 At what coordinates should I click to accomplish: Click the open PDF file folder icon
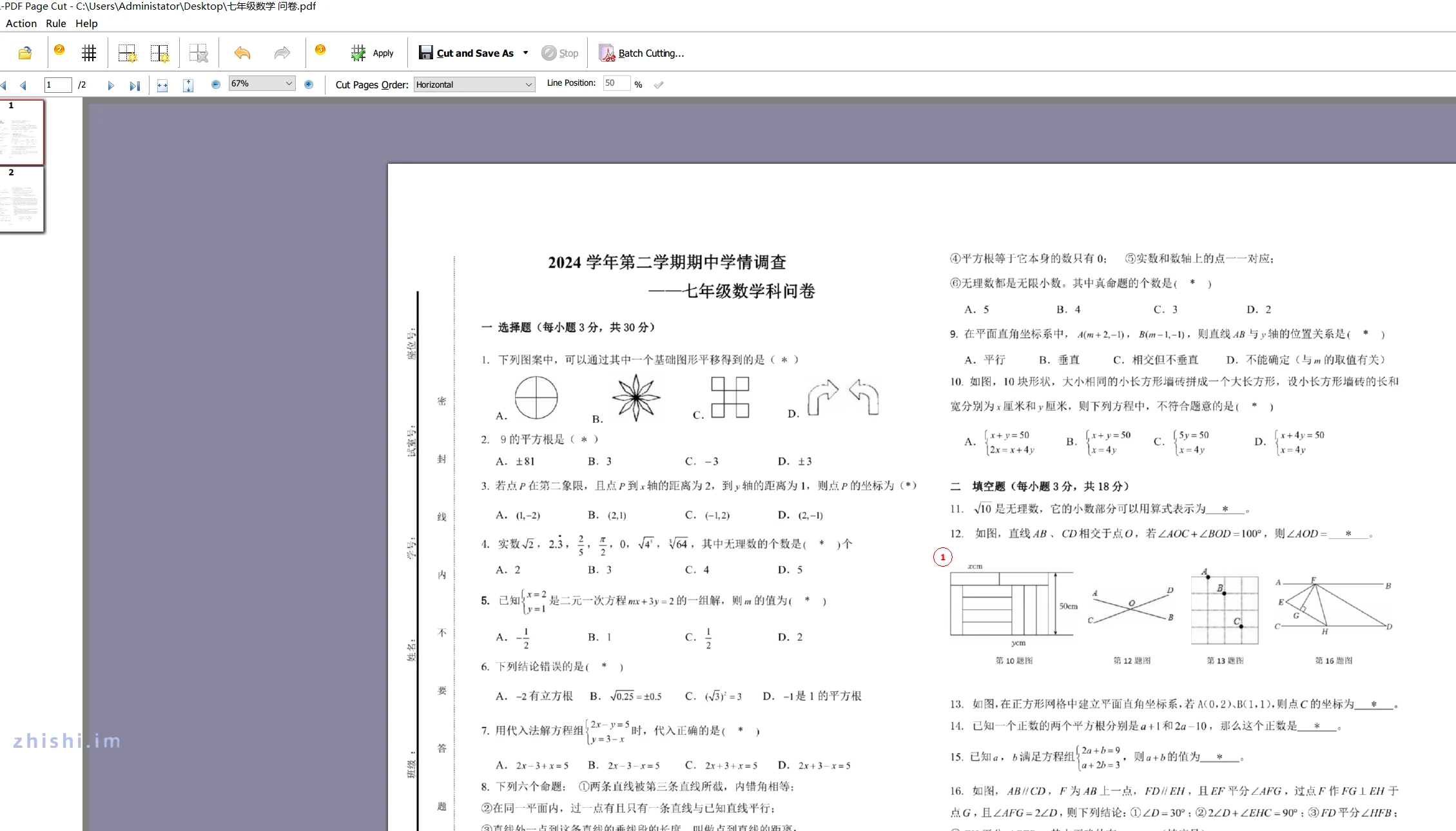[25, 53]
